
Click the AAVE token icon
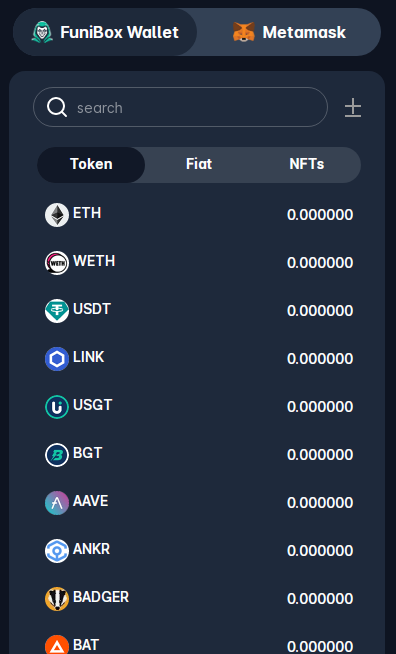(x=57, y=503)
